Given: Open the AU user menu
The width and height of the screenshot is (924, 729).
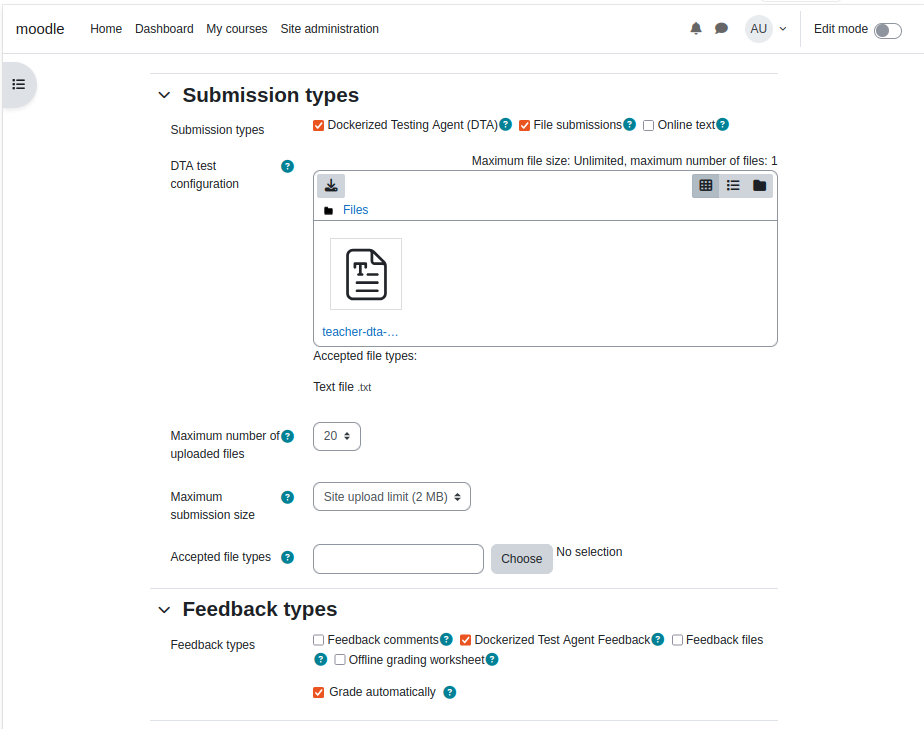Looking at the screenshot, I should (x=766, y=29).
